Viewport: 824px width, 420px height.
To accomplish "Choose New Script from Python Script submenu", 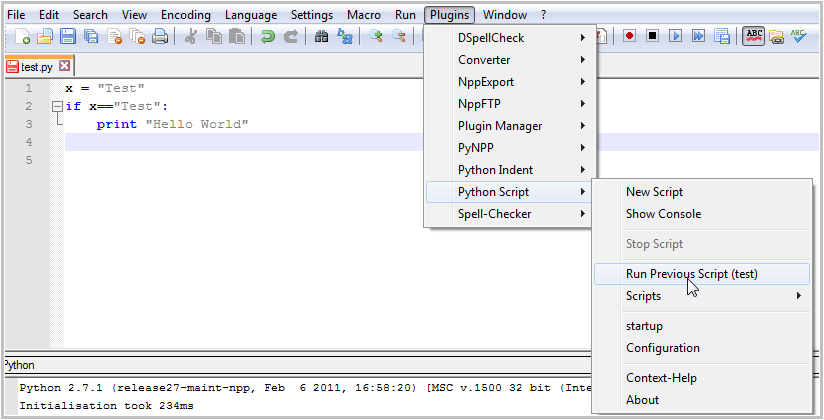I will tap(702, 192).
